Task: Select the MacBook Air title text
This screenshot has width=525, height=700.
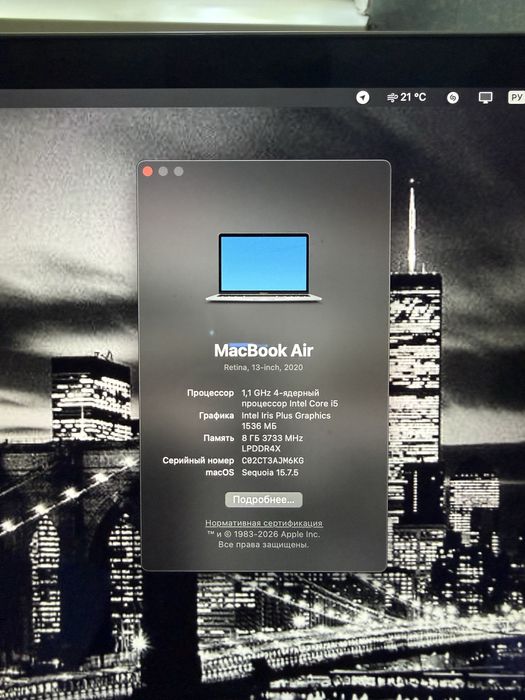Action: tap(263, 350)
